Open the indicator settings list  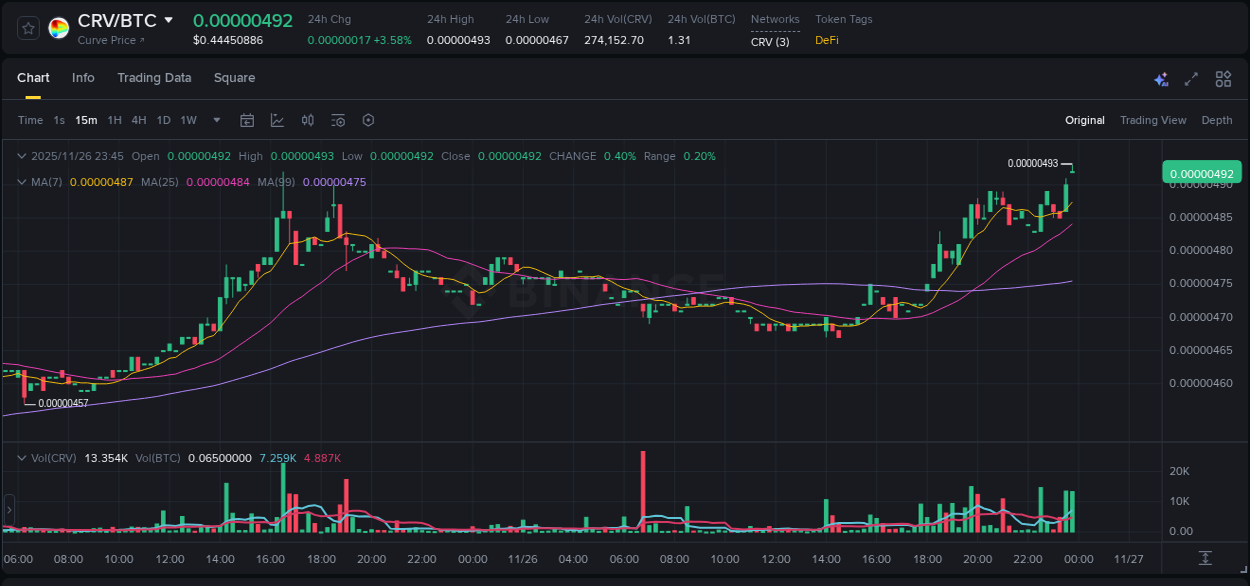(x=337, y=120)
